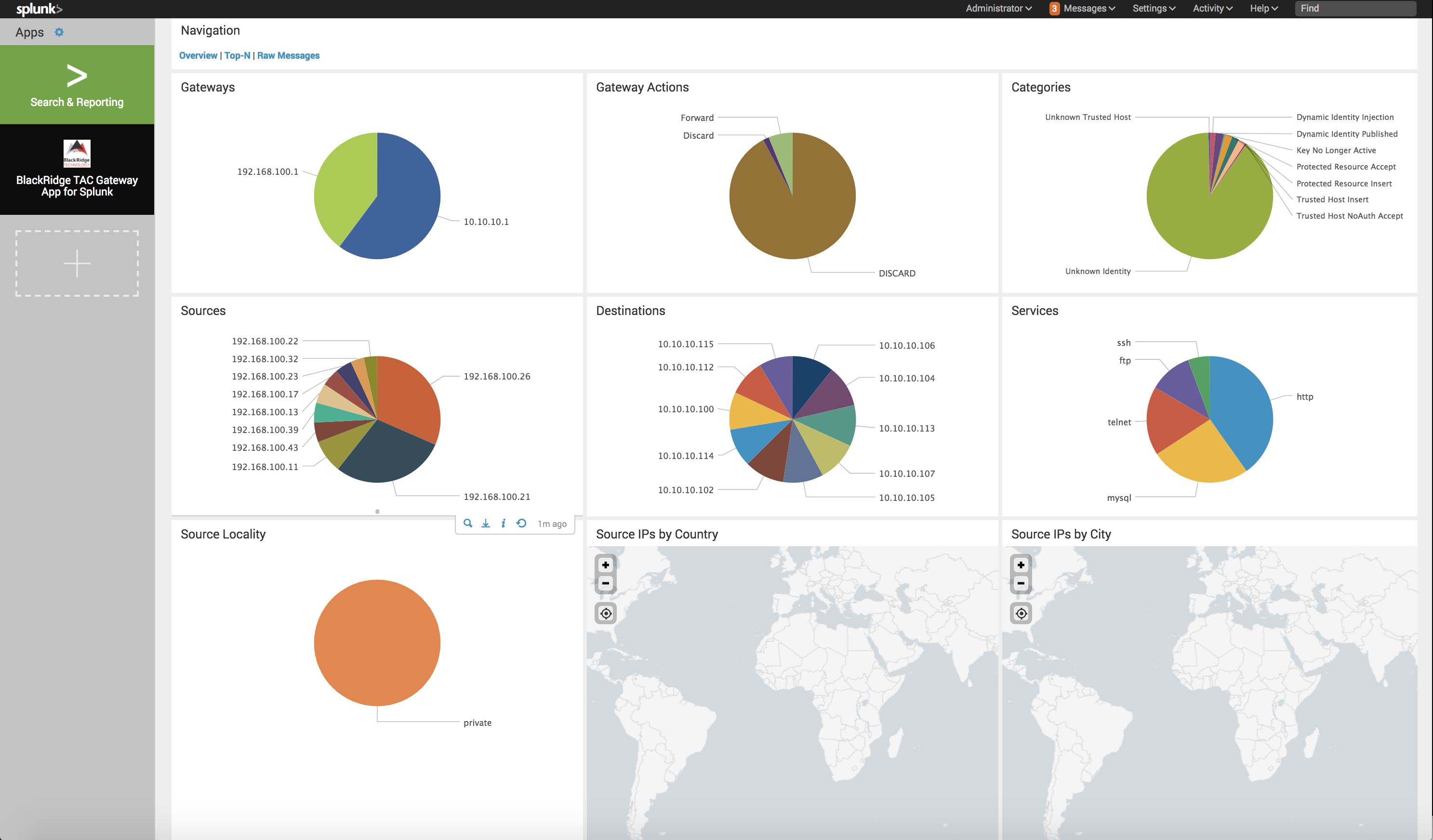
Task: Reset Source IPs by Country map view
Action: tap(606, 614)
